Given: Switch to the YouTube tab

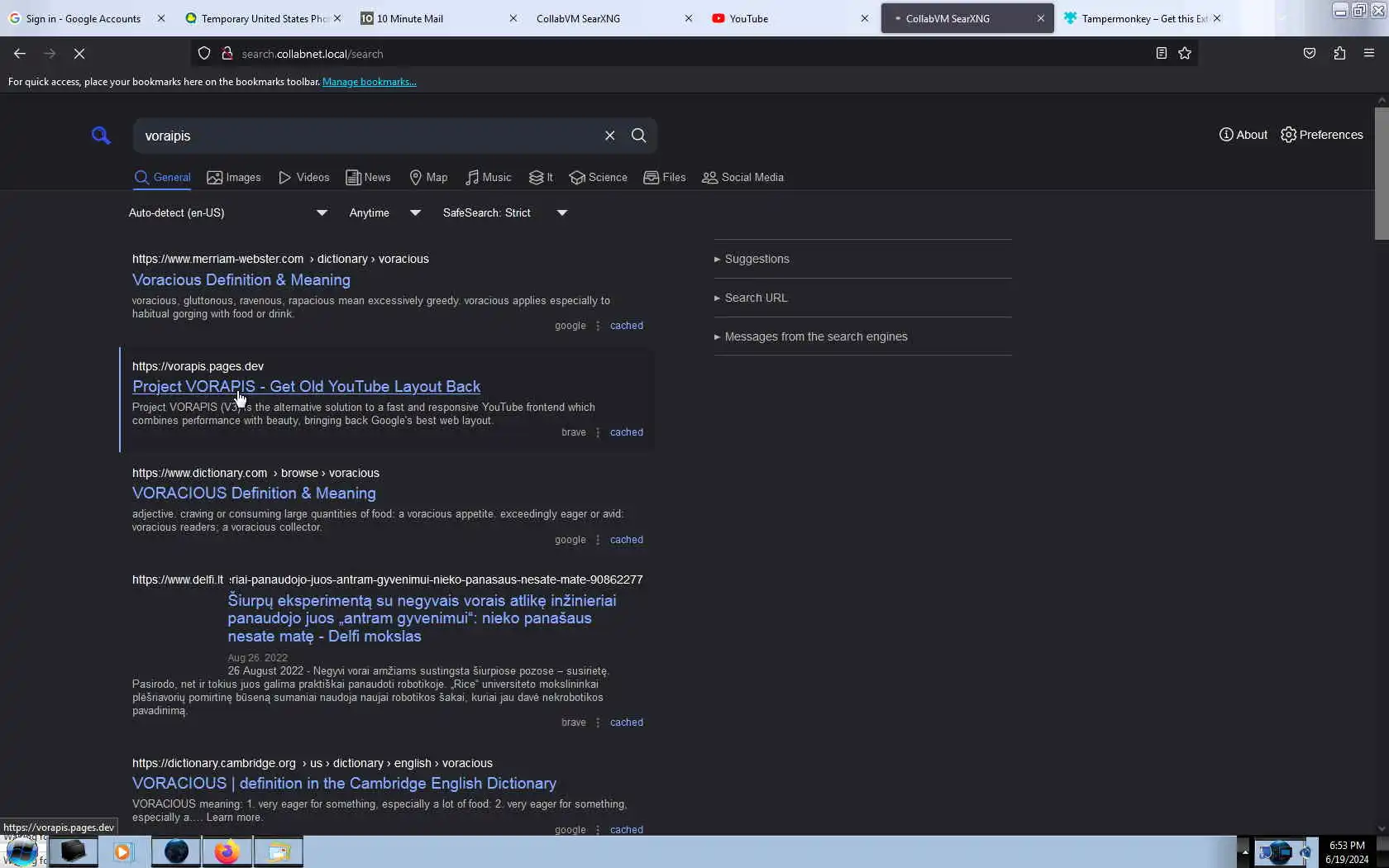Looking at the screenshot, I should coord(790,18).
